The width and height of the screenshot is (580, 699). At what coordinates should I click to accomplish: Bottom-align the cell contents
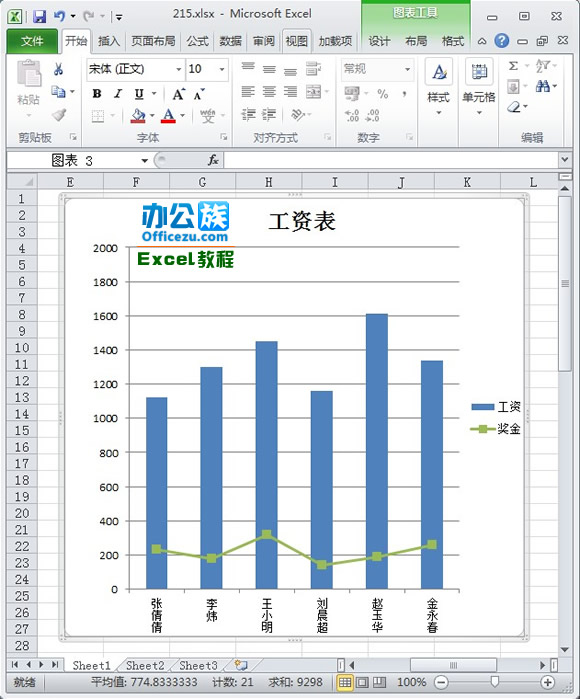(290, 70)
